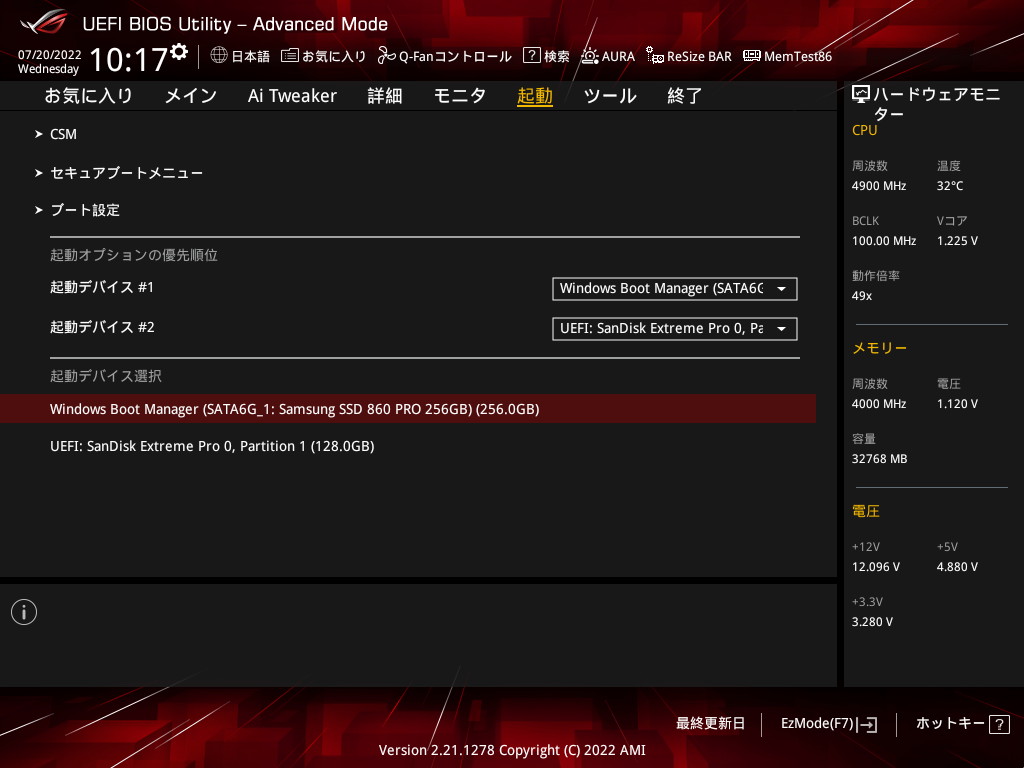Switch to メイン tab

[x=191, y=96]
